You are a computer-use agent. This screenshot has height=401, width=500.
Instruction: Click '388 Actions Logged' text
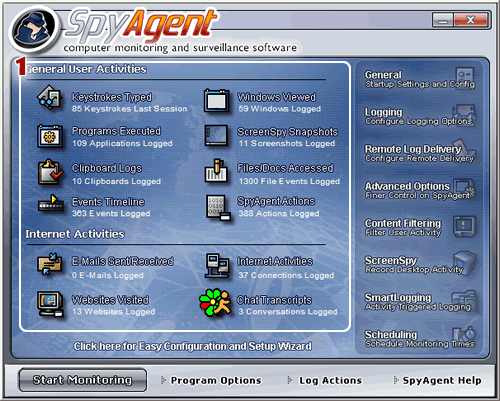tap(279, 213)
